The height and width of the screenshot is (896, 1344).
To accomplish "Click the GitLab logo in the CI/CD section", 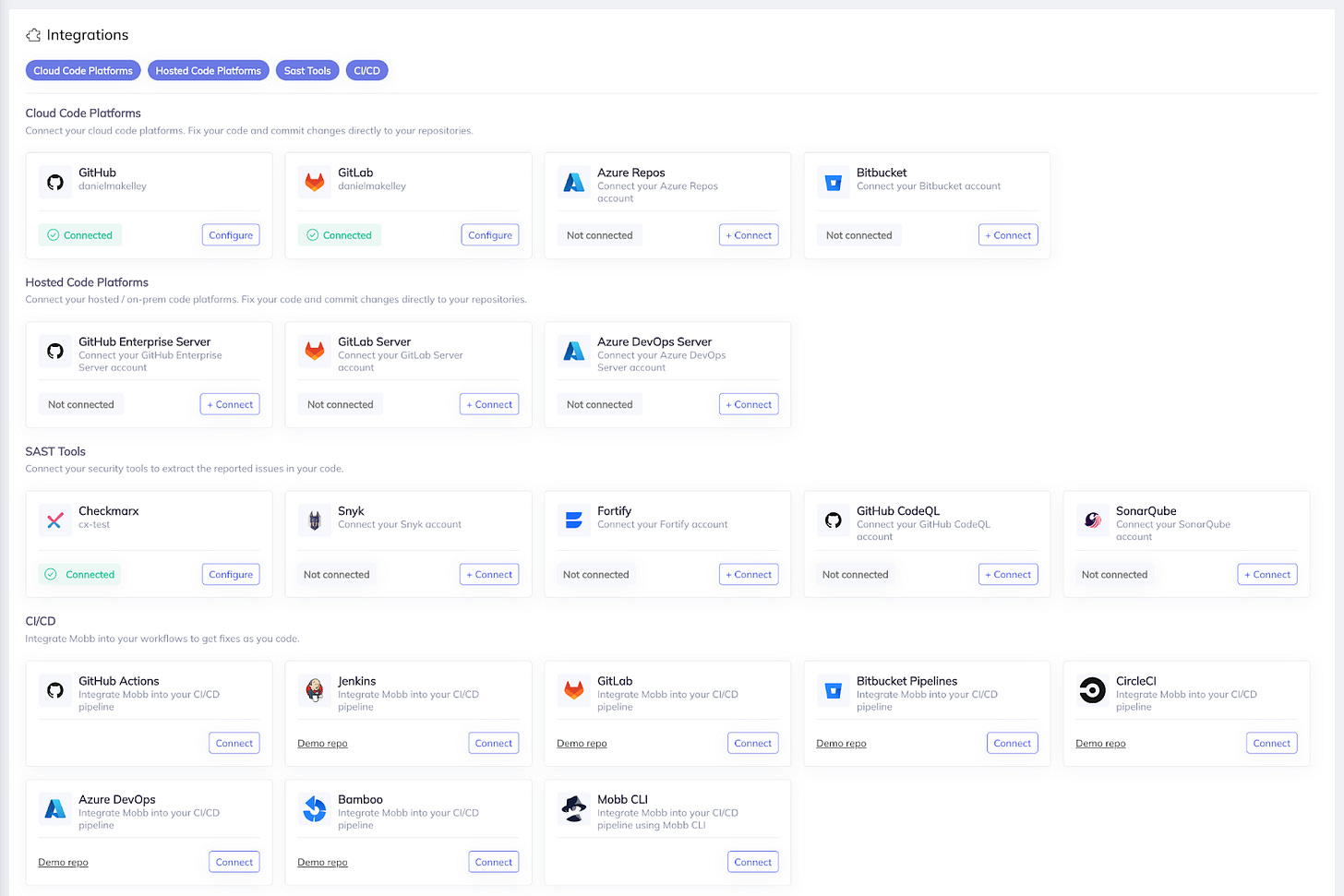I will pos(574,690).
